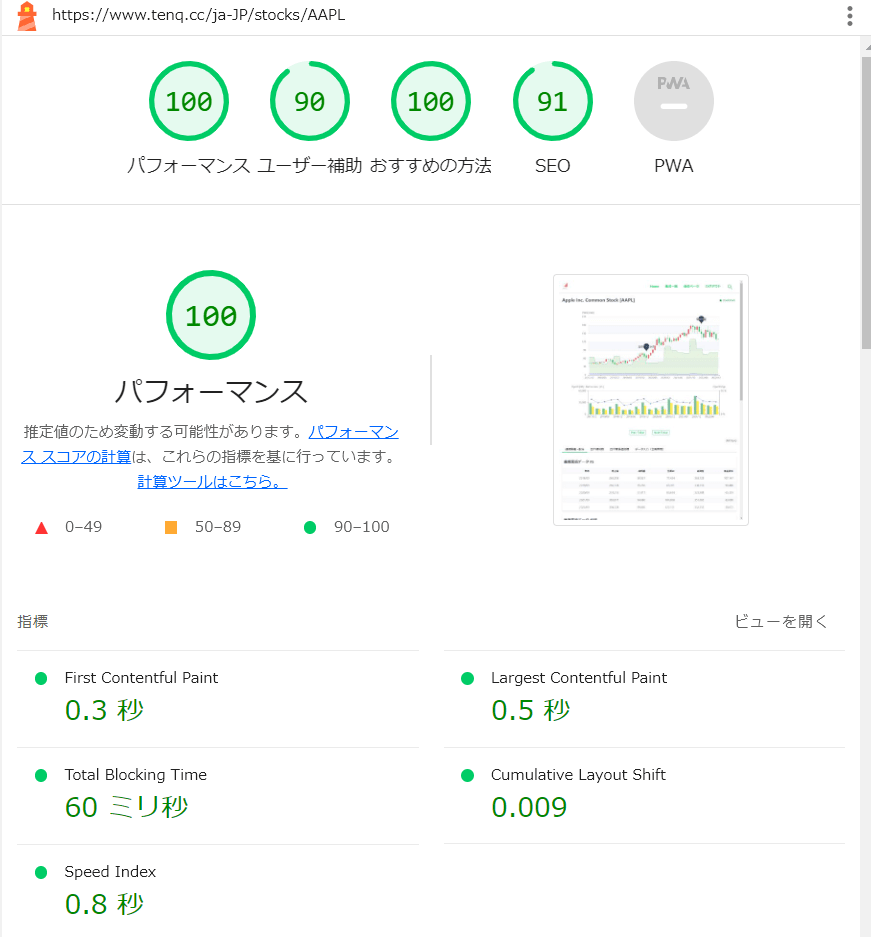Click the scrollbar up arrow
871x937 pixels.
[x=866, y=47]
